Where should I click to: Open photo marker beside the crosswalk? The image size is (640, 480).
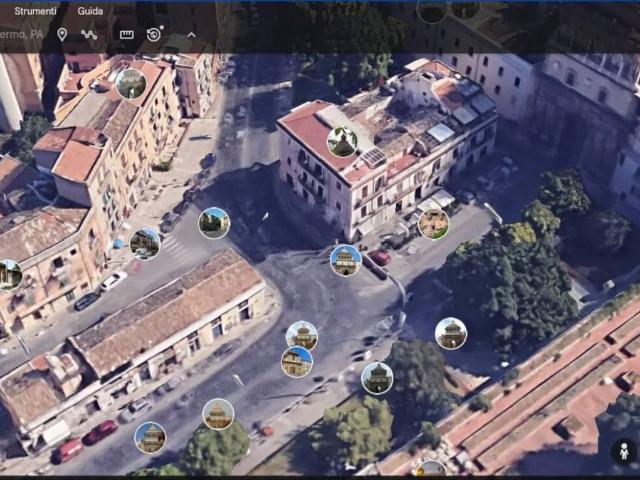pos(145,243)
